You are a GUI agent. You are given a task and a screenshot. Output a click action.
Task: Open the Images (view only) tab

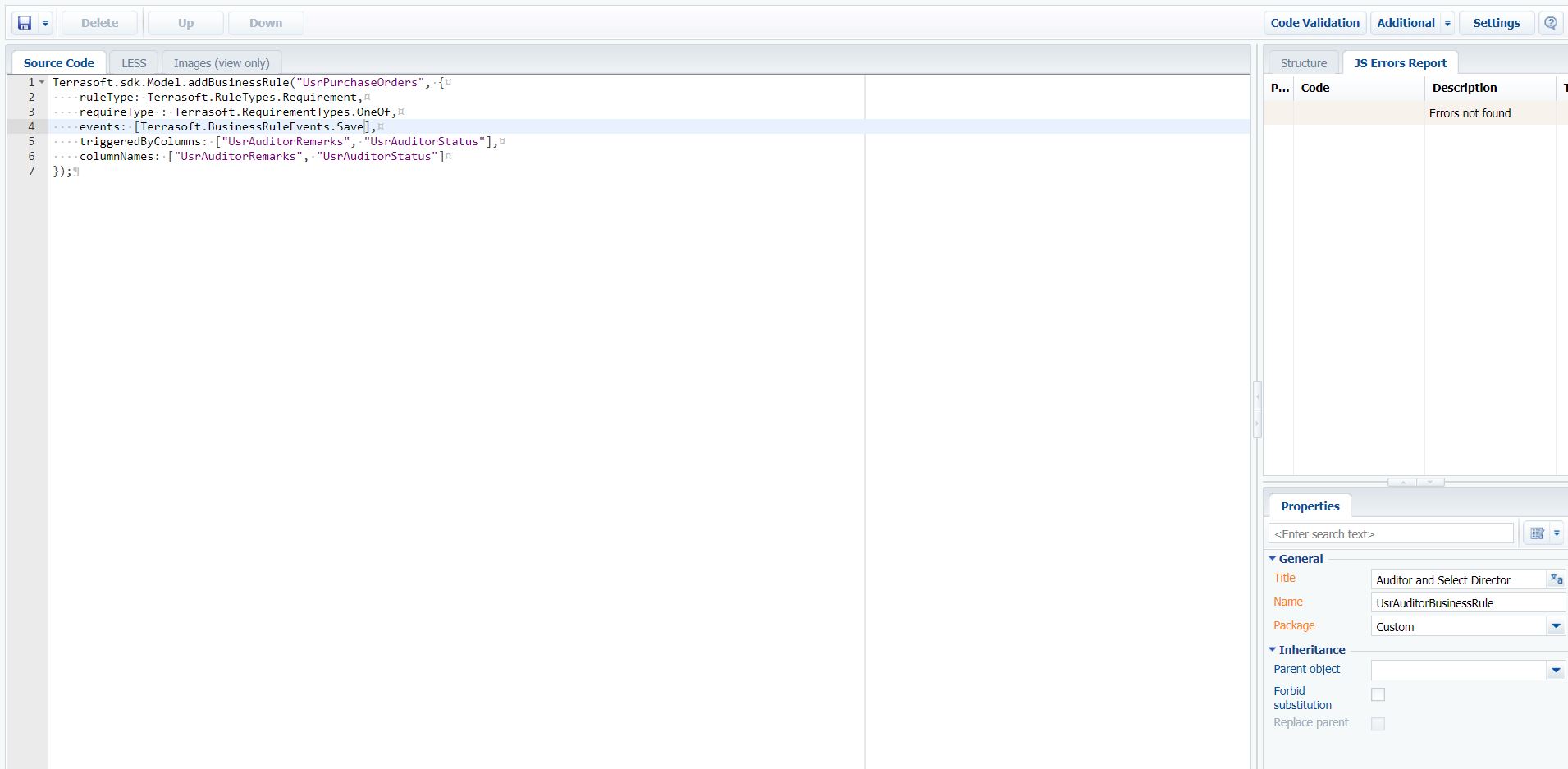tap(222, 63)
